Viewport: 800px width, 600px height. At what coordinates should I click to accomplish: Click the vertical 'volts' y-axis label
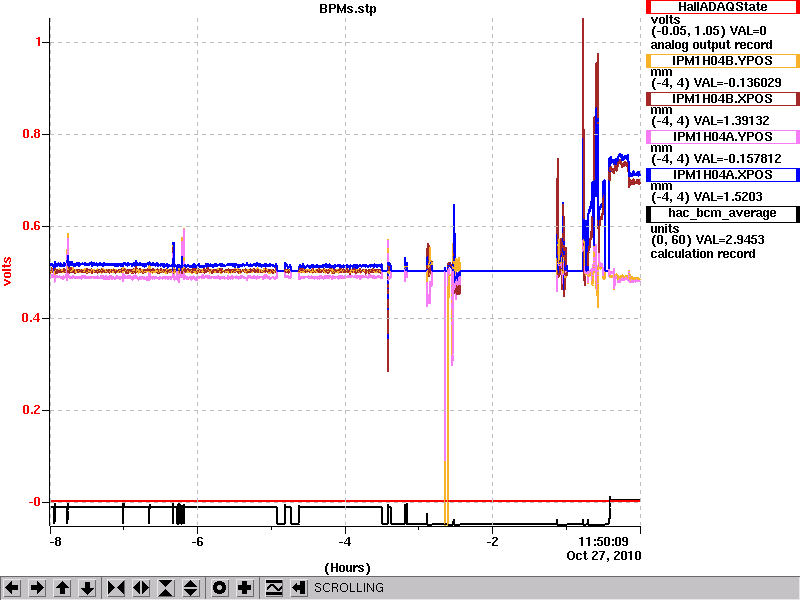point(7,271)
